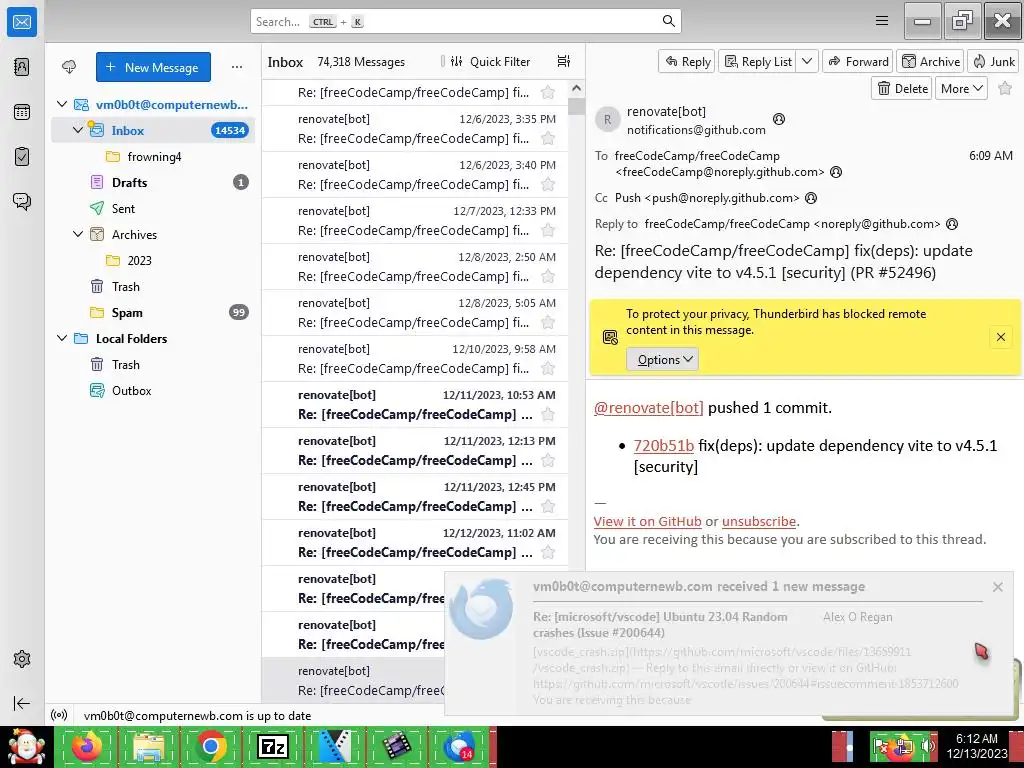Star the 12/8/2023, 5:05 AM message
The height and width of the screenshot is (768, 1024).
(548, 323)
